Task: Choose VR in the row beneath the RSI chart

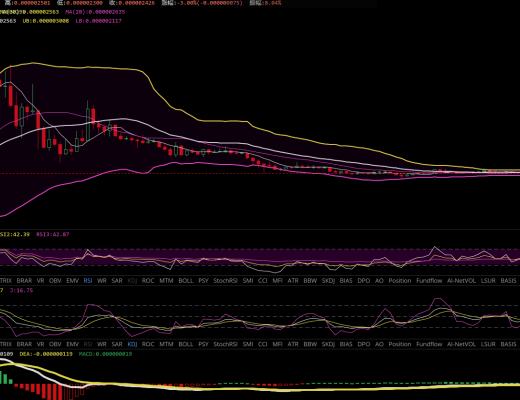Action: [x=40, y=281]
